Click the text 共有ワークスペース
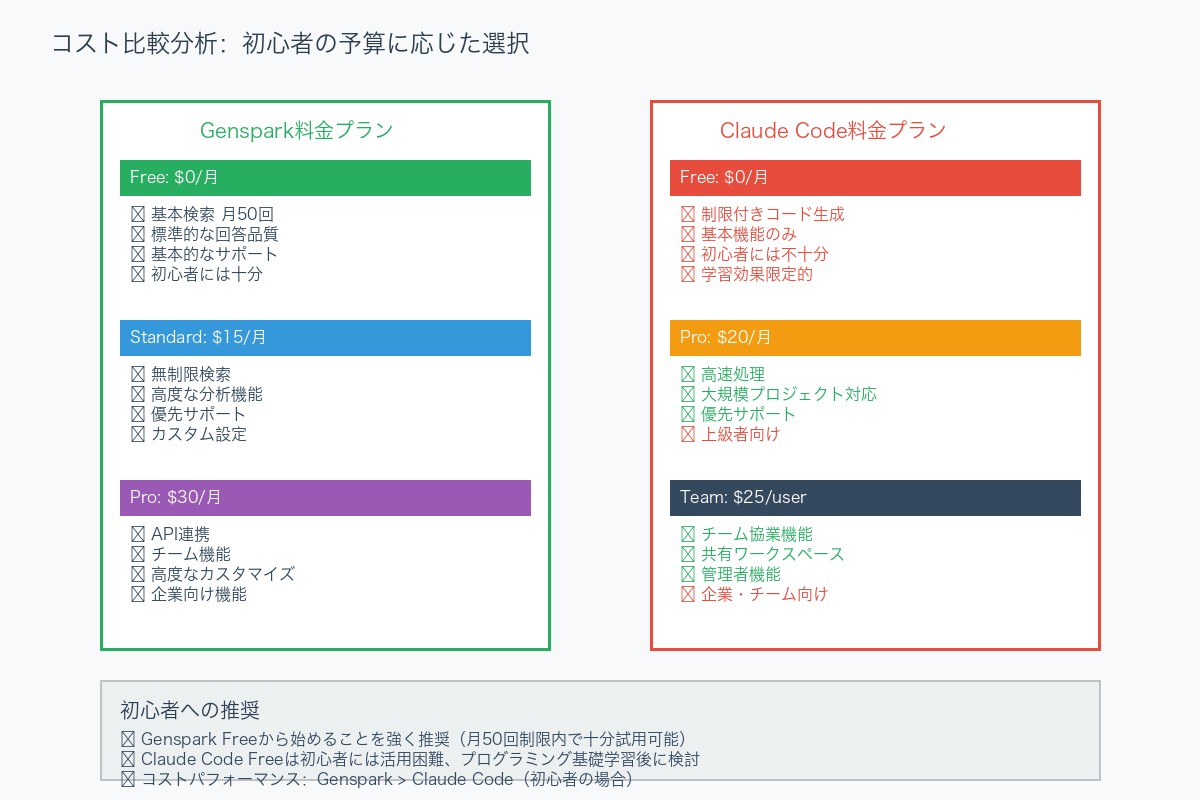Image resolution: width=1200 pixels, height=800 pixels. (x=773, y=554)
